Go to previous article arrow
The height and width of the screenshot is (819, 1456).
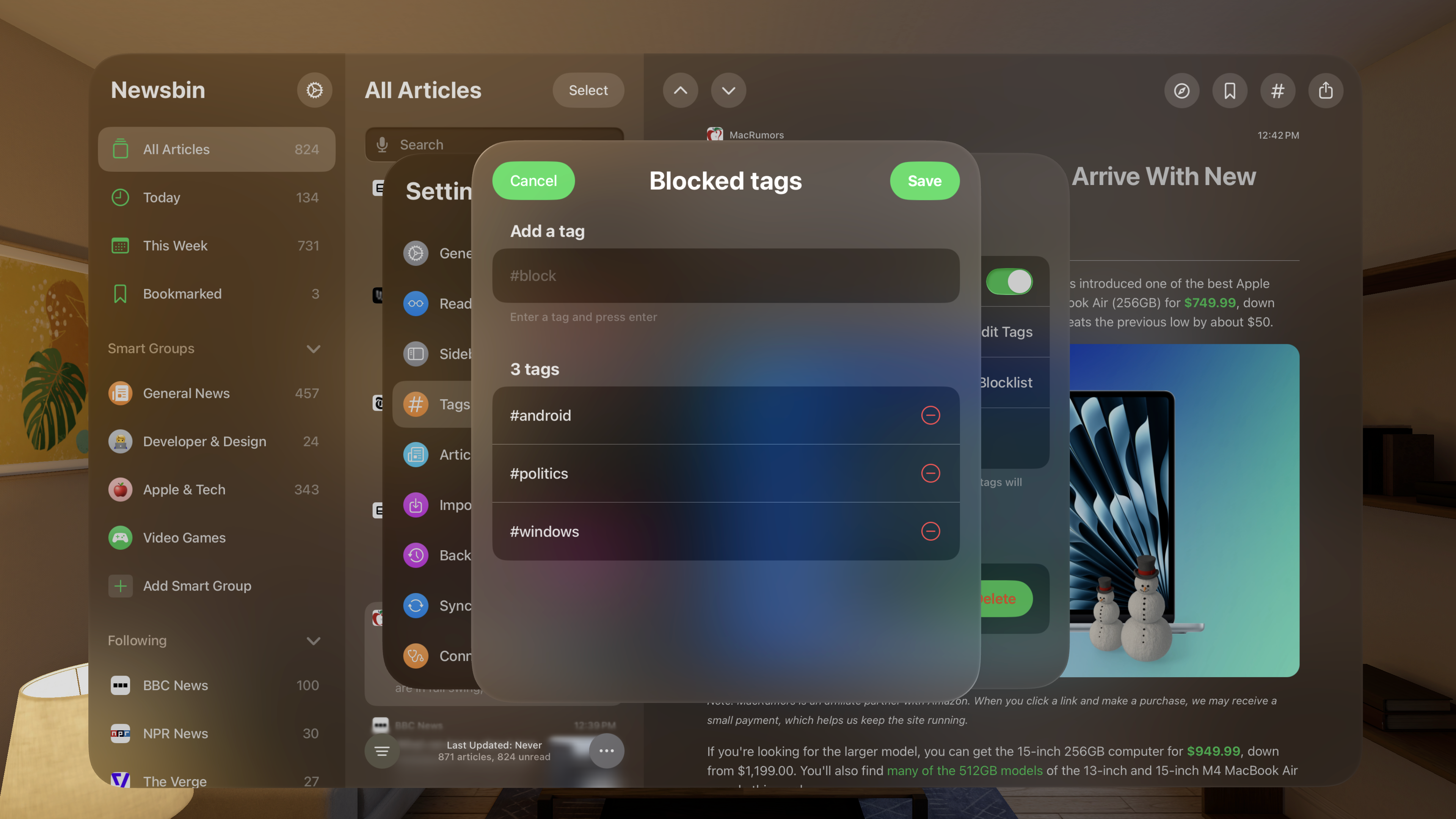pyautogui.click(x=681, y=91)
